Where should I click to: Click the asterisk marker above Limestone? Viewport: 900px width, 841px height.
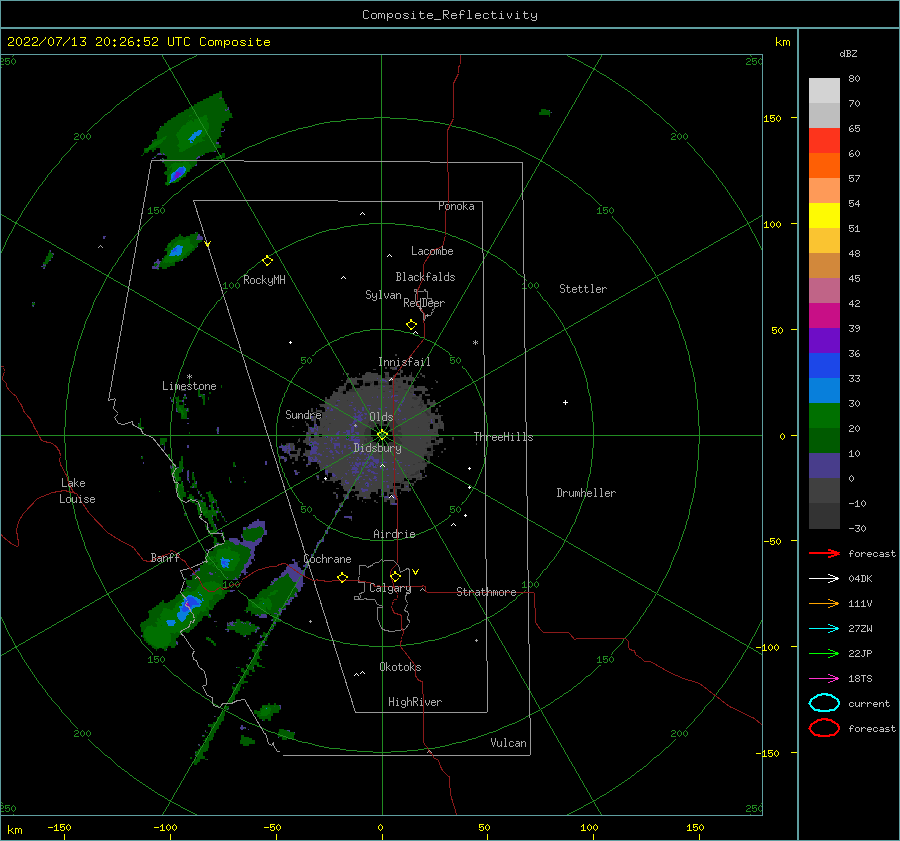click(x=189, y=377)
